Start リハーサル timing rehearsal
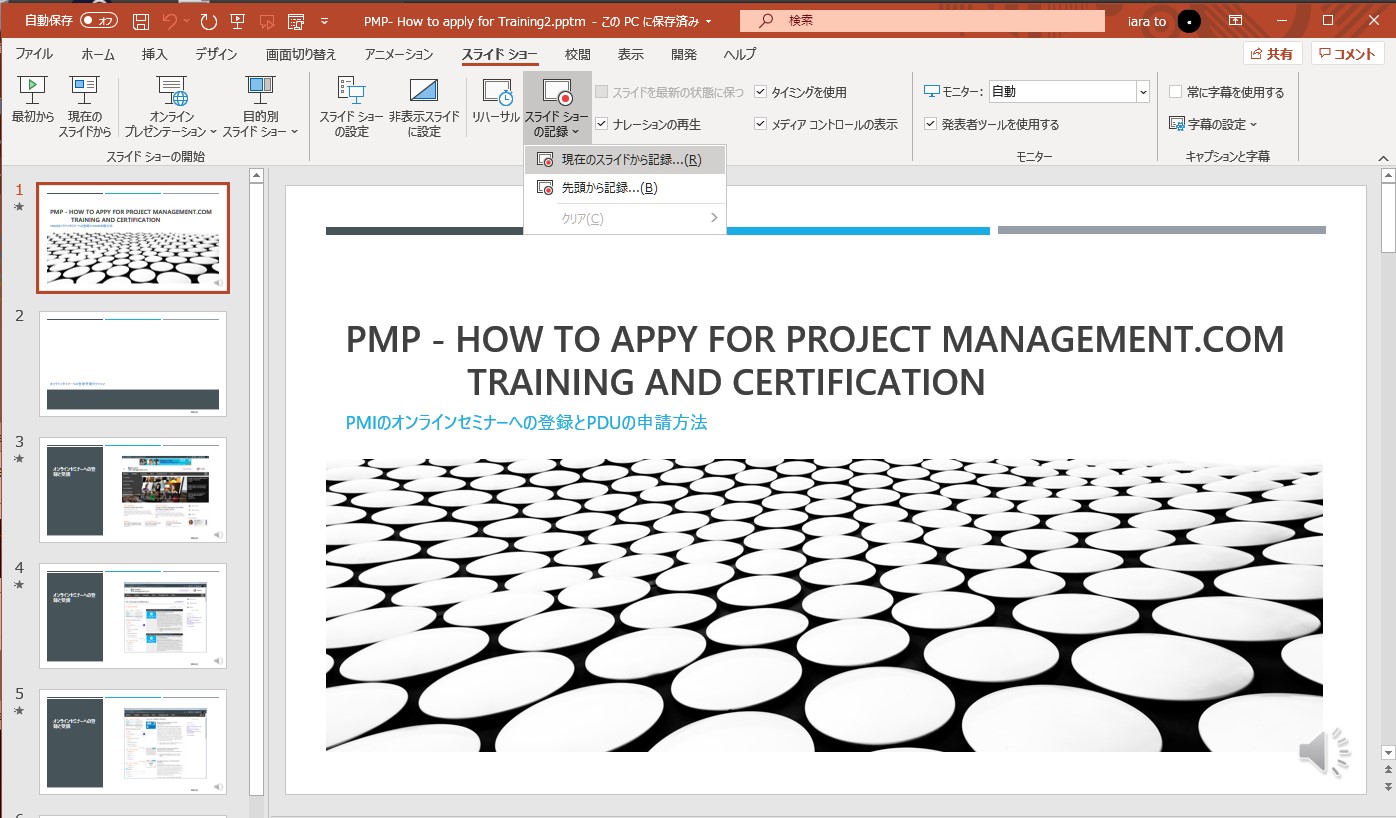This screenshot has height=818, width=1396. click(496, 100)
